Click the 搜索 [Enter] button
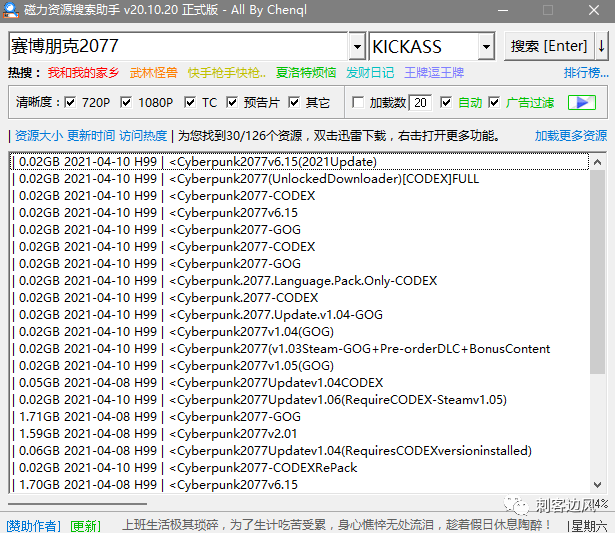The image size is (615, 533). pos(549,46)
